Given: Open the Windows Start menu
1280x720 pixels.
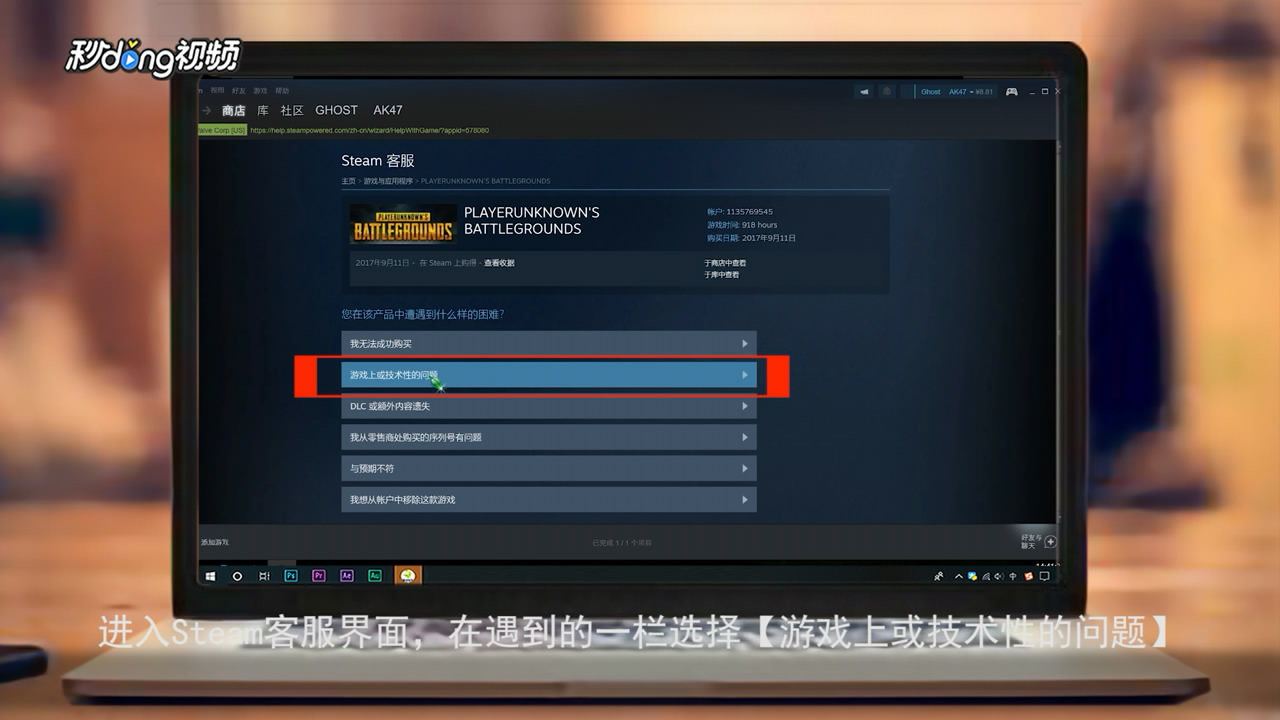Looking at the screenshot, I should (x=211, y=576).
